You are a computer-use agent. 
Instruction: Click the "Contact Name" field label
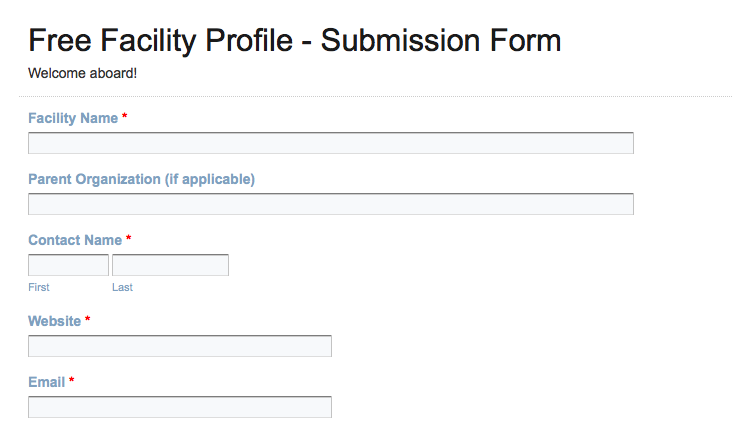coord(75,240)
